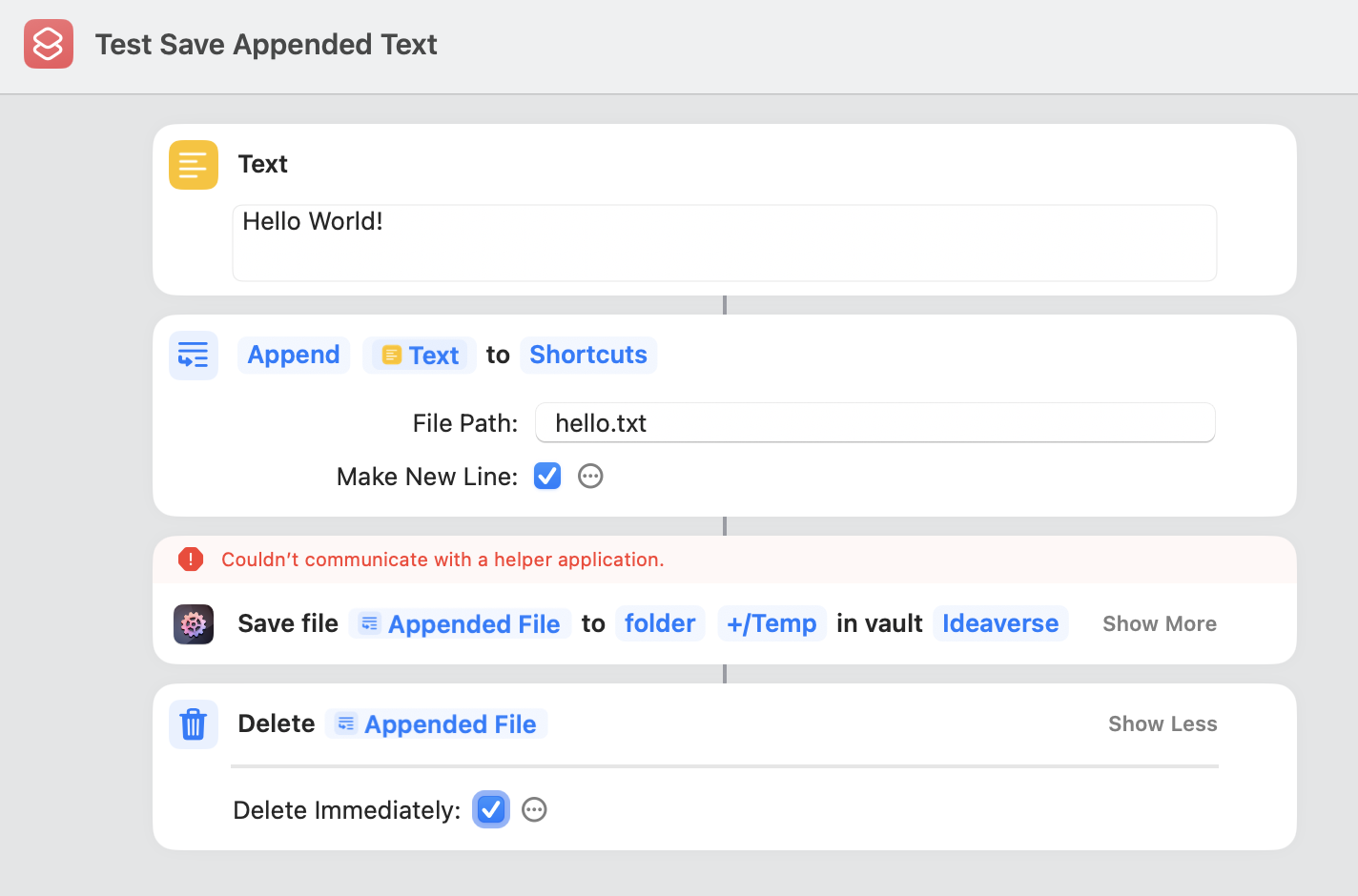Click the Obsidian actions app icon
The image size is (1358, 896).
tap(194, 624)
